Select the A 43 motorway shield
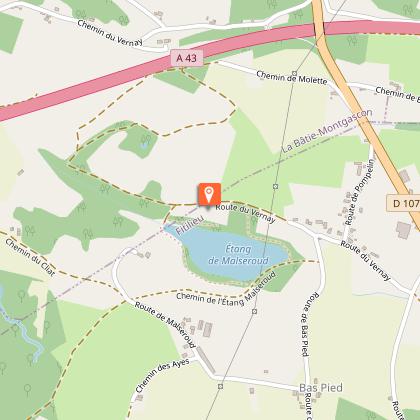This screenshot has width=420, height=420. [186, 58]
